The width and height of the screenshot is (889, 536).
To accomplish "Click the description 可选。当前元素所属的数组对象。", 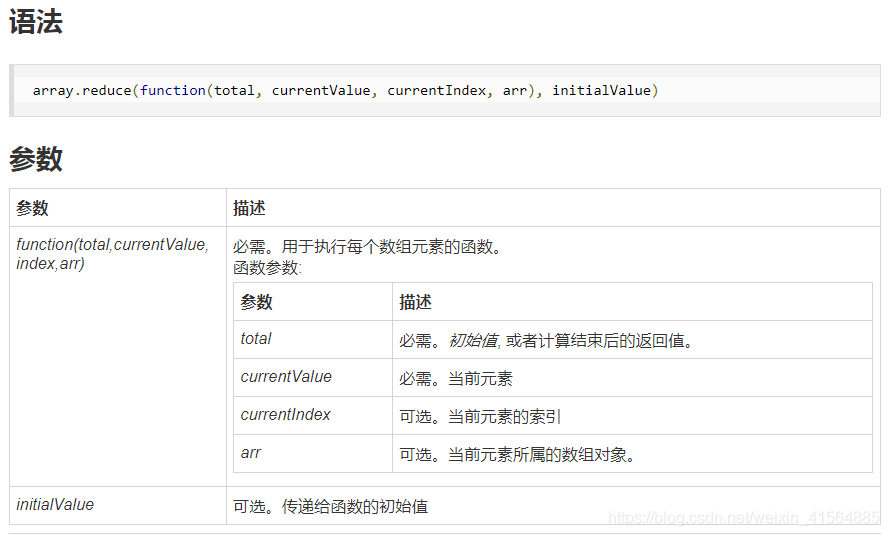I will coord(517,455).
